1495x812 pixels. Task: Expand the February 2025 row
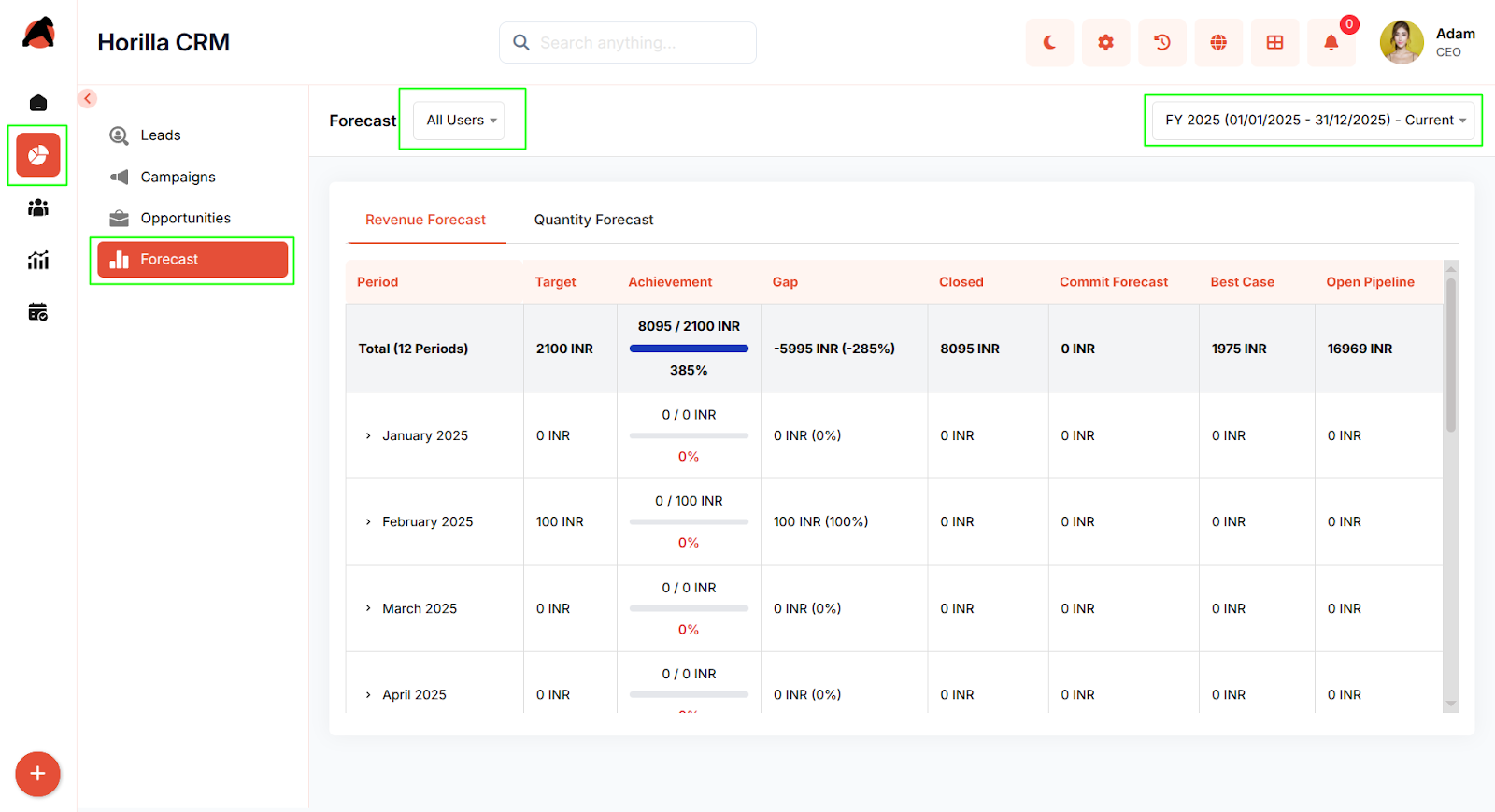(x=368, y=522)
